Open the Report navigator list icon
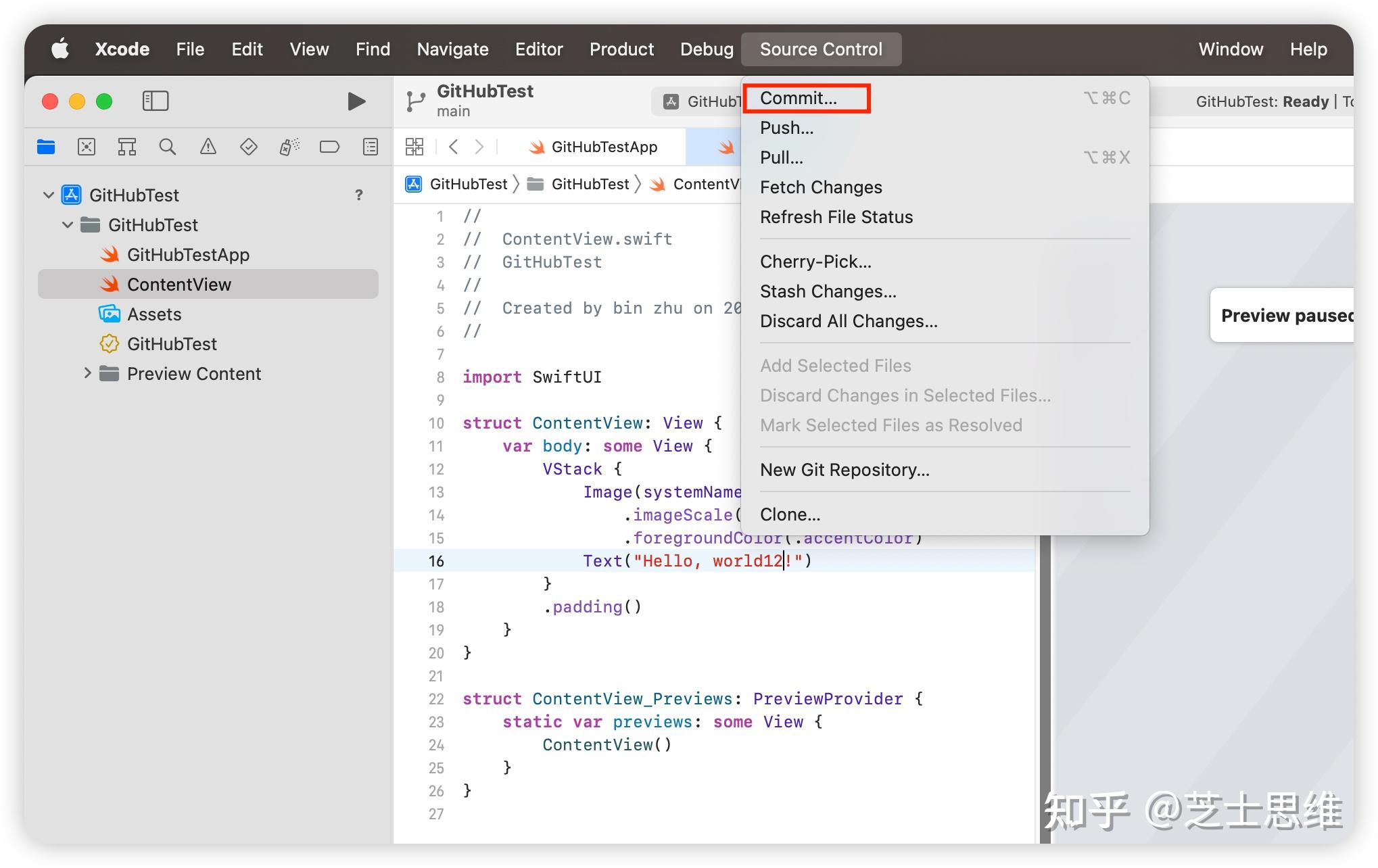The width and height of the screenshot is (1378, 868). pyautogui.click(x=371, y=146)
